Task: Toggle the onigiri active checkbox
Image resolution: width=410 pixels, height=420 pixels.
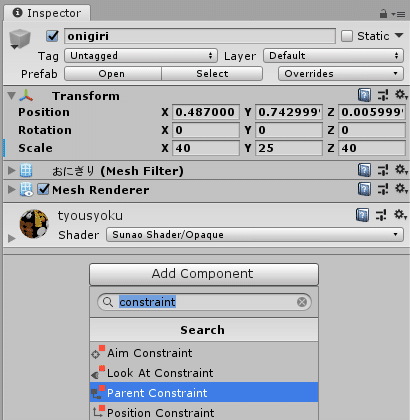Action: [x=52, y=36]
